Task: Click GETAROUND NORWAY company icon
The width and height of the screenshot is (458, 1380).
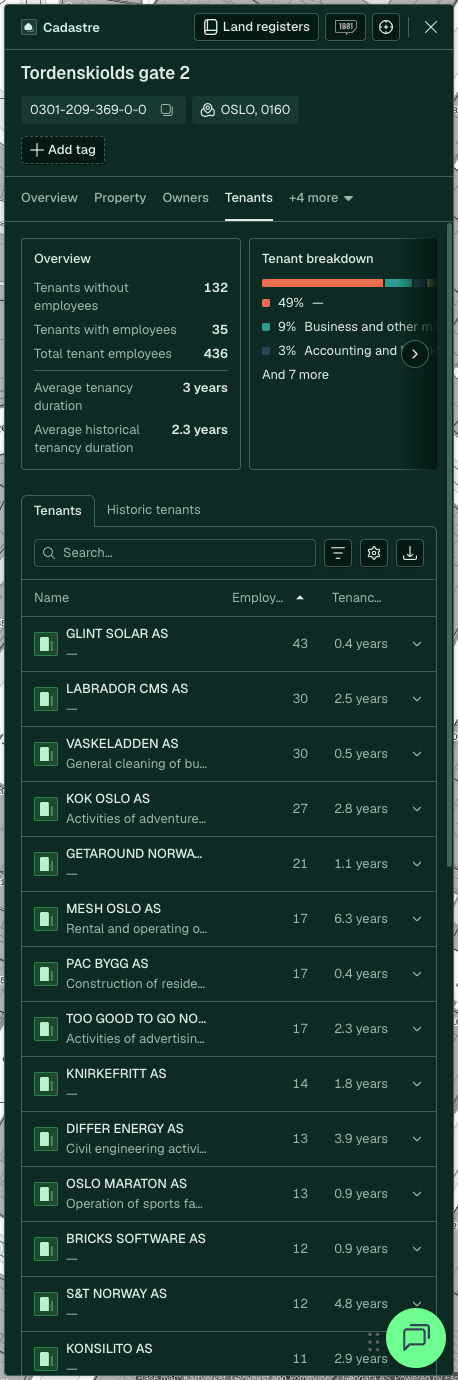Action: tap(46, 864)
